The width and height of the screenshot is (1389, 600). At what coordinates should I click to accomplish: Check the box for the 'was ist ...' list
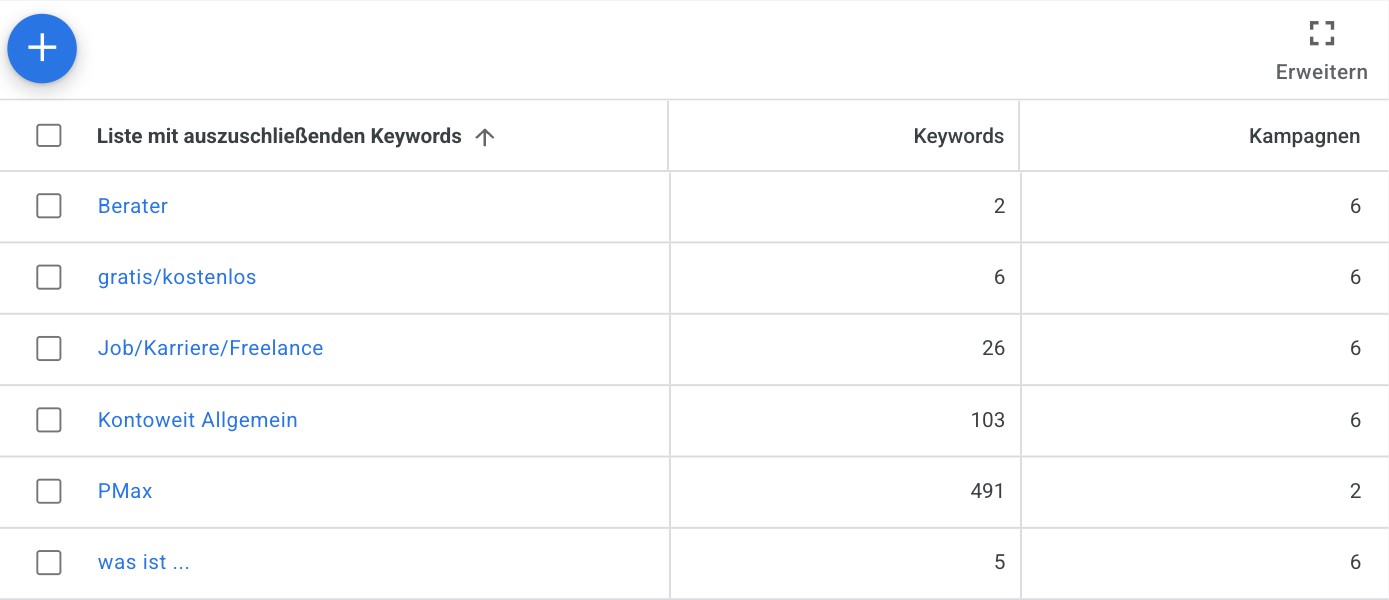click(x=49, y=562)
